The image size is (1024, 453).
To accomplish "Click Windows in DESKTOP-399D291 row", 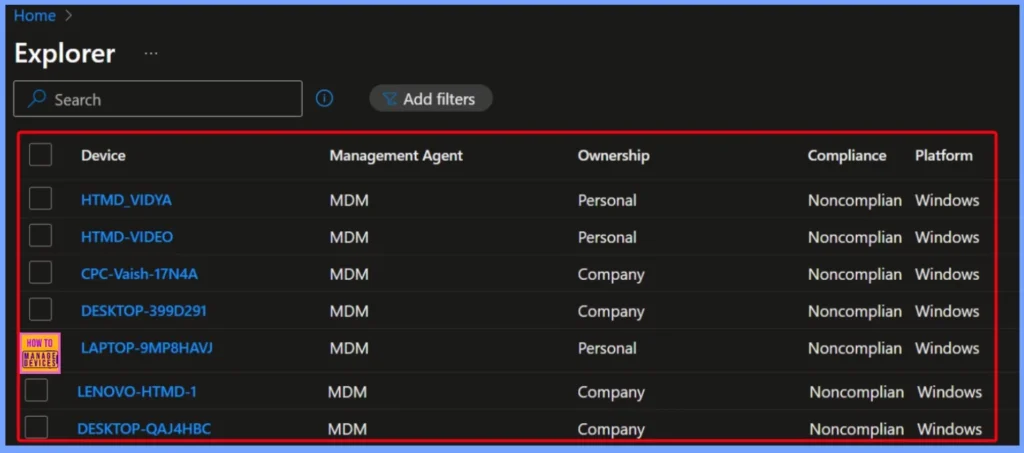I will [947, 312].
